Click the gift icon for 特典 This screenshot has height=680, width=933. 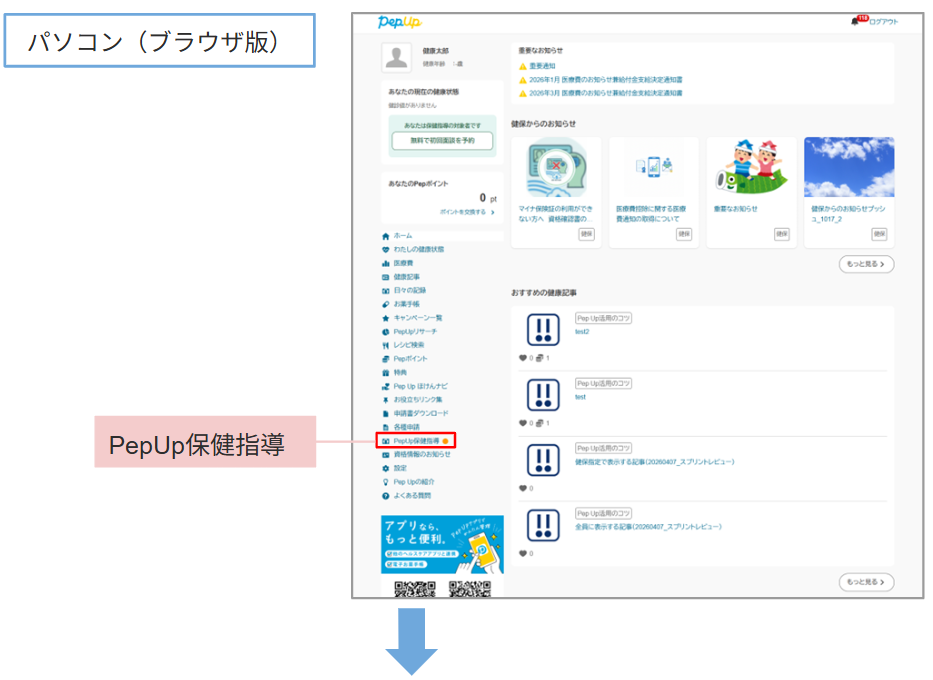[386, 373]
